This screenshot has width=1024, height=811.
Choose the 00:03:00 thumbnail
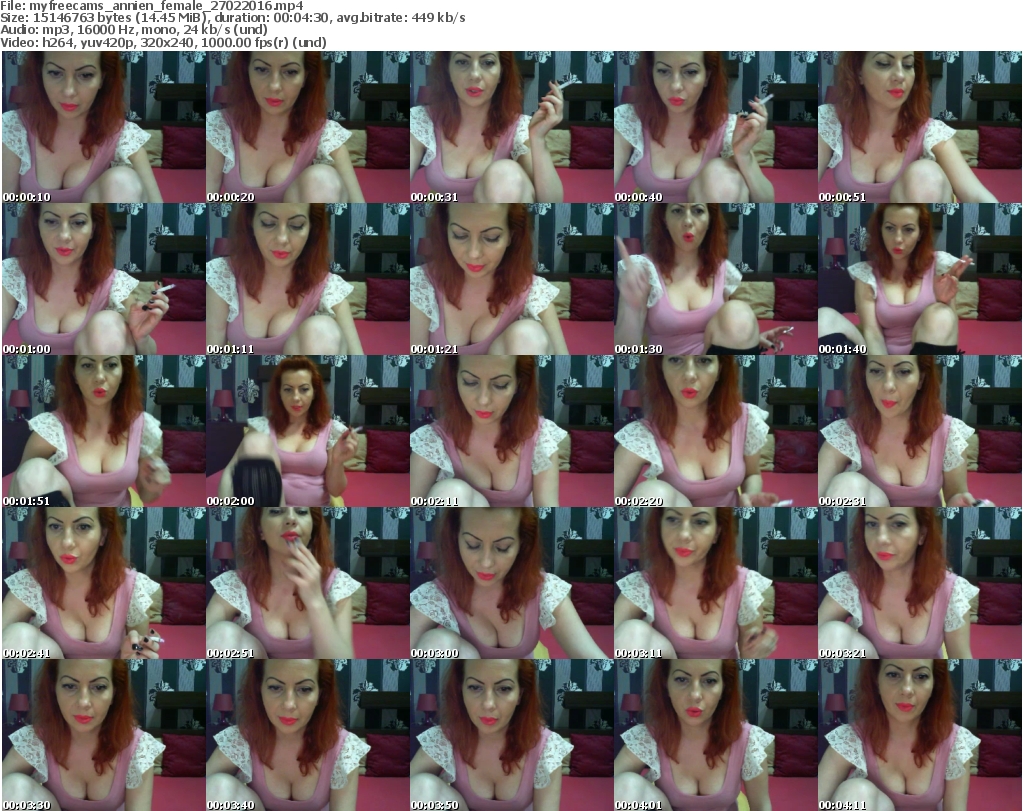(x=512, y=583)
